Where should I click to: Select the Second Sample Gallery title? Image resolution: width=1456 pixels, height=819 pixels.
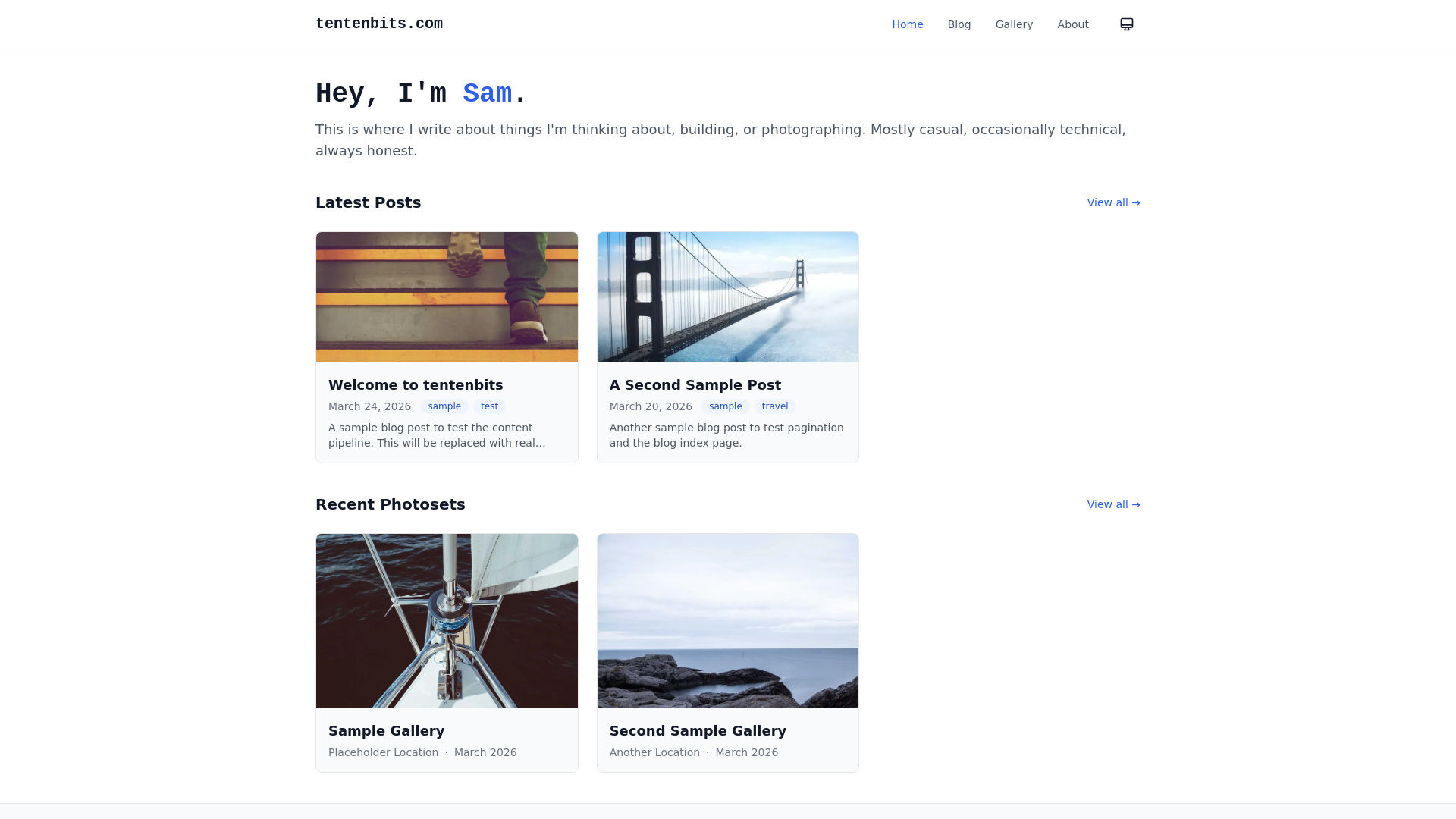pyautogui.click(x=698, y=731)
